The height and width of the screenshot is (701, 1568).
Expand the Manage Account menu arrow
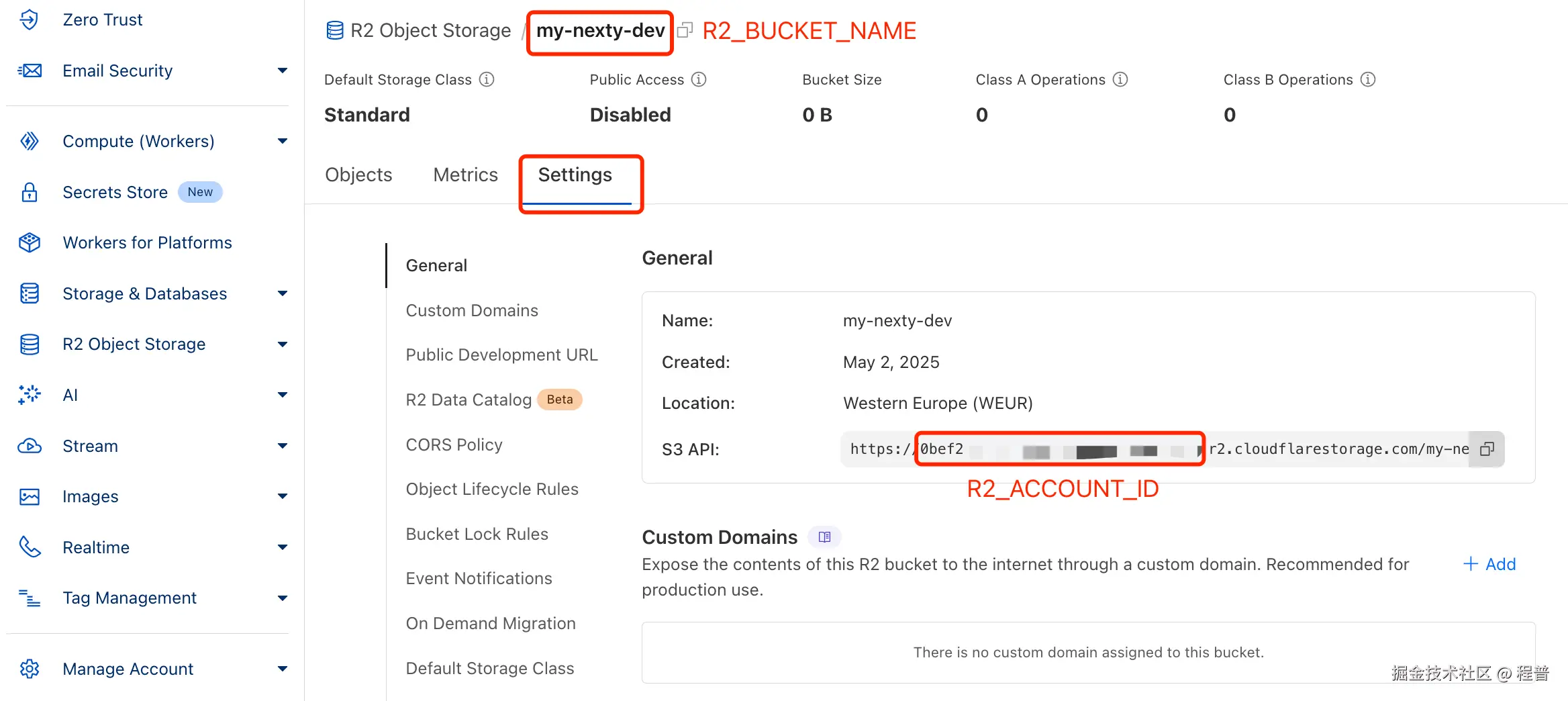(x=283, y=669)
